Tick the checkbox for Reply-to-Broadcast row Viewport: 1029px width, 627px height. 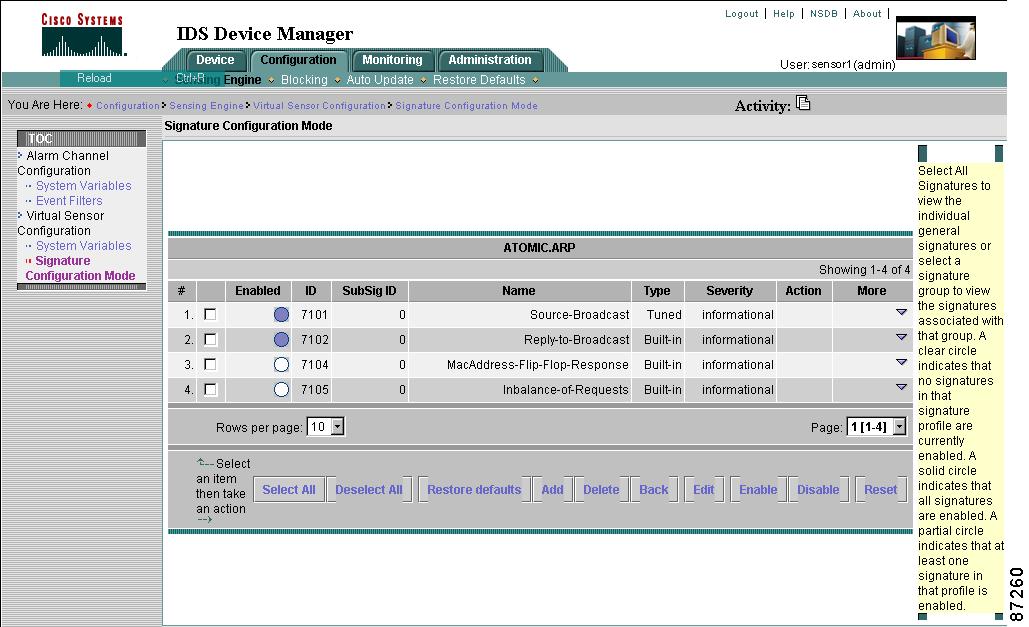tap(210, 340)
